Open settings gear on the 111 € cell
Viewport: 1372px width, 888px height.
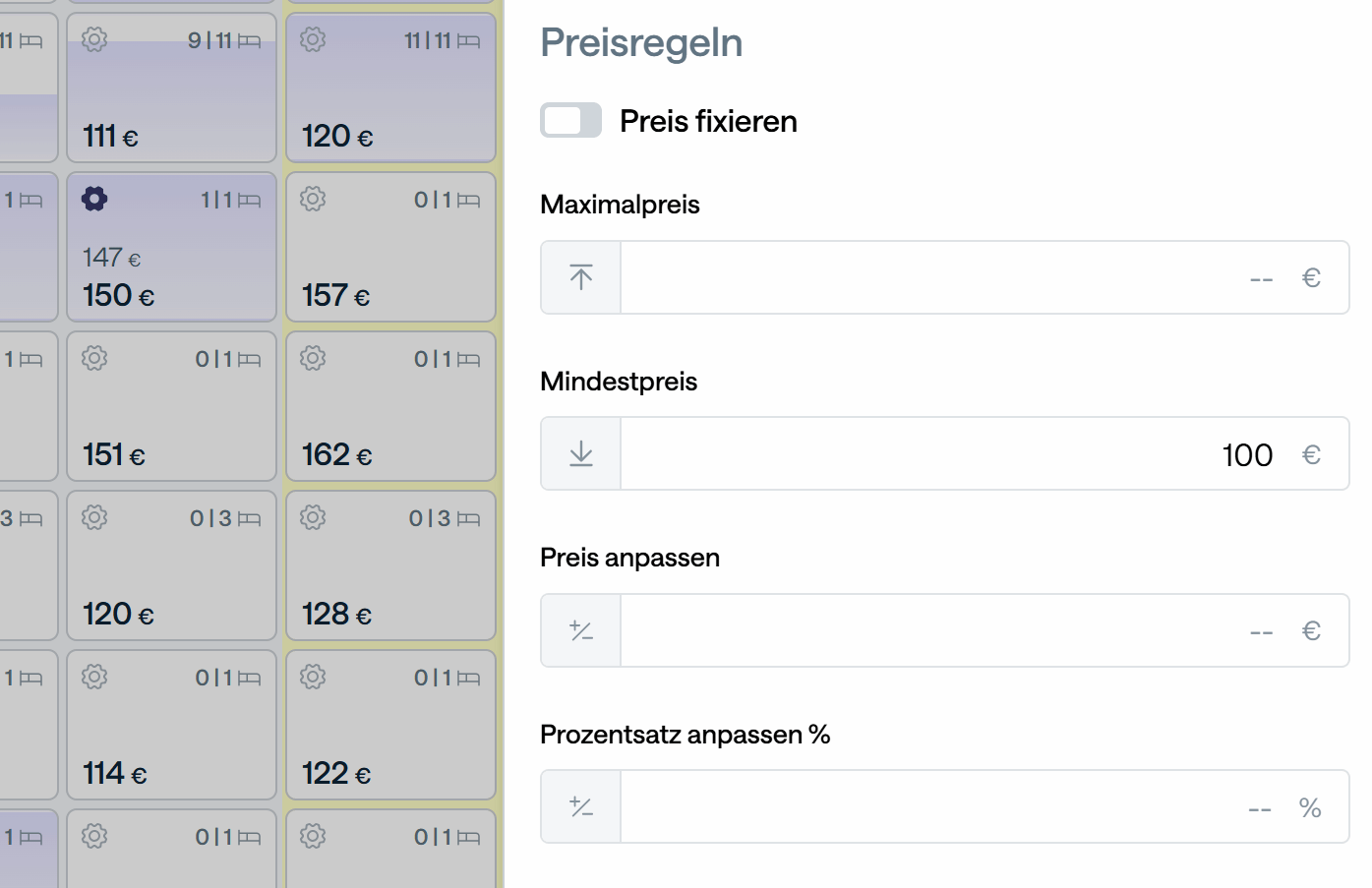pos(94,39)
